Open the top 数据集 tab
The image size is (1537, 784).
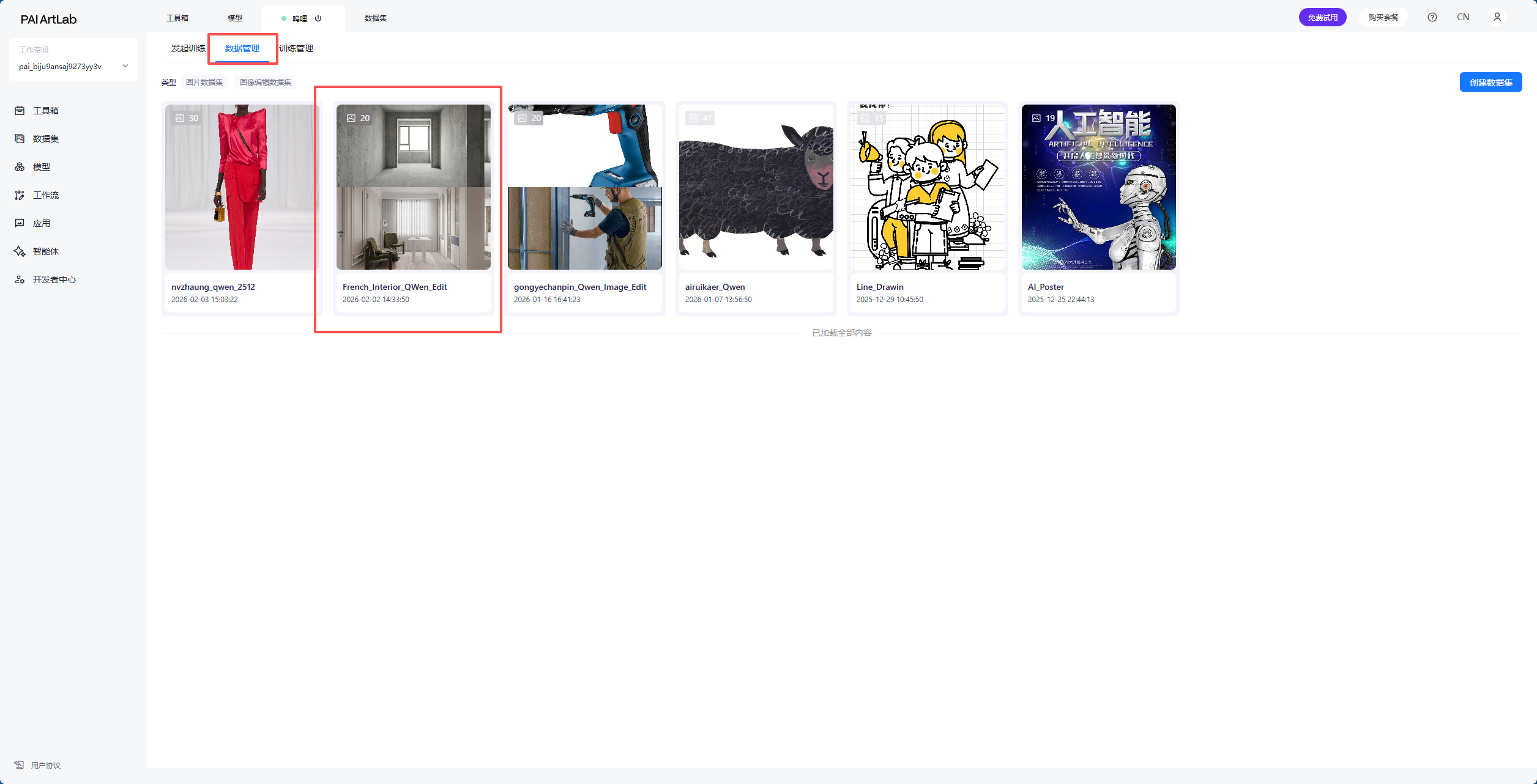375,18
